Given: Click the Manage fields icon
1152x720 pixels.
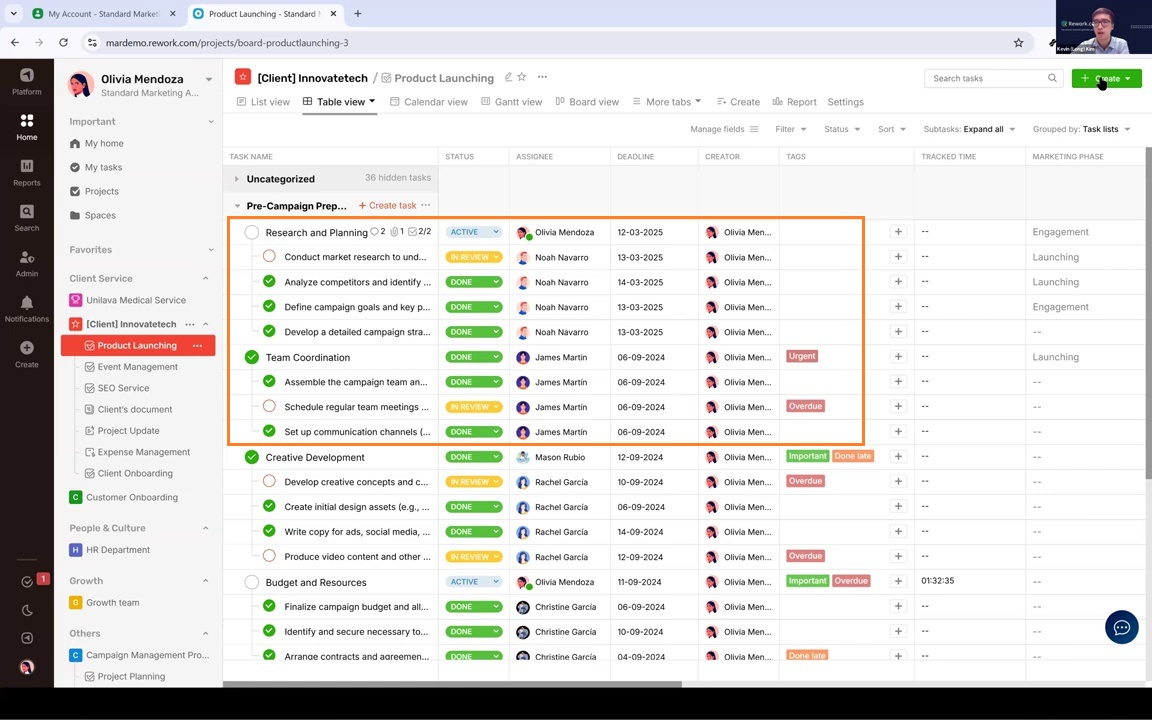Looking at the screenshot, I should 754,129.
